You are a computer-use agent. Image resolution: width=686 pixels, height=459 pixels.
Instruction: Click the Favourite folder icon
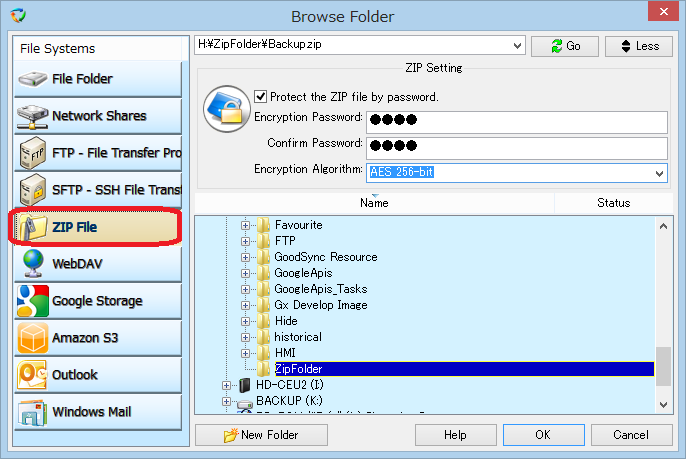click(x=263, y=225)
